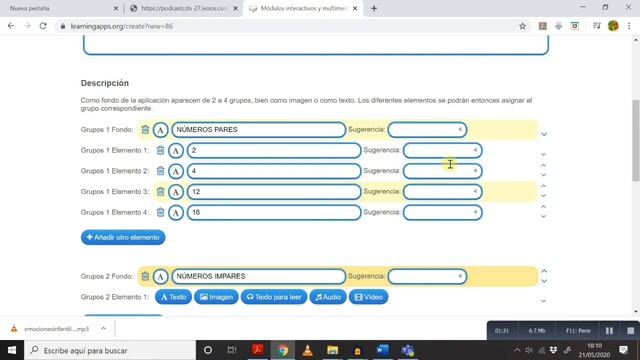Delete Grupos 1 Elemento 2 using trash icon

click(160, 171)
